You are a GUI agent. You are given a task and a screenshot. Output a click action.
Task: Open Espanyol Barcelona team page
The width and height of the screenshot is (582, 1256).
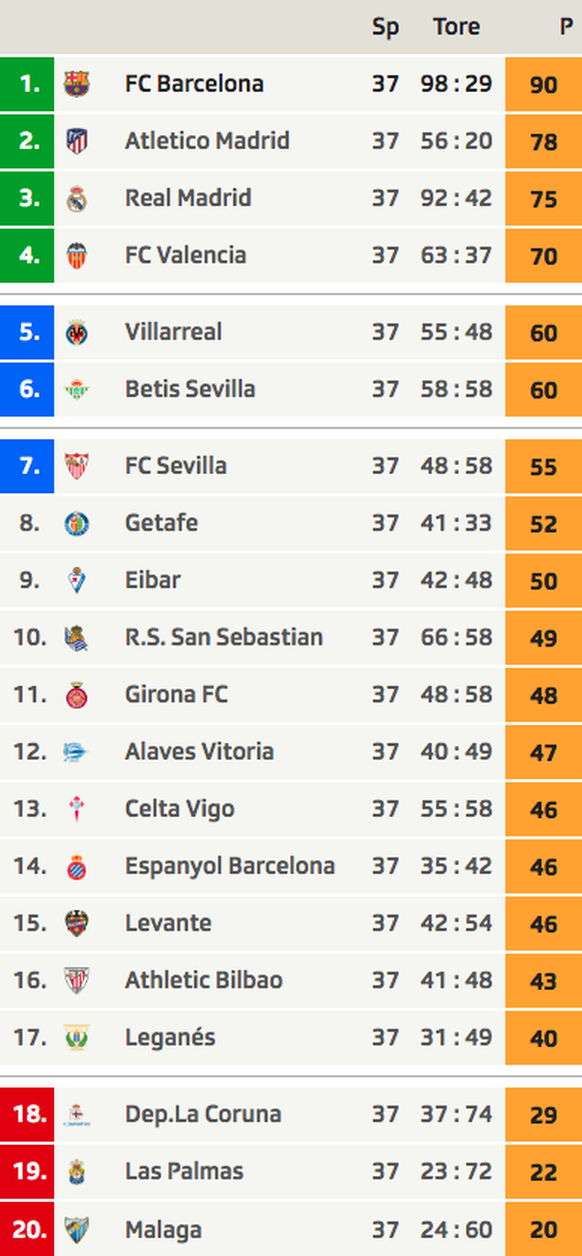[x=230, y=866]
